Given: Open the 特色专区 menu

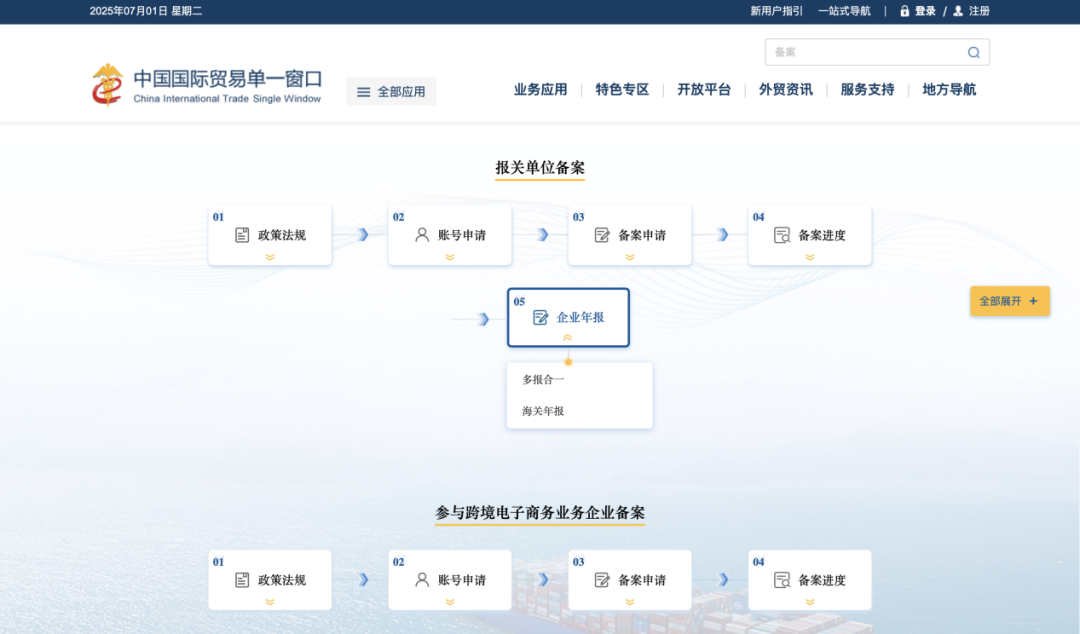Looking at the screenshot, I should 621,89.
